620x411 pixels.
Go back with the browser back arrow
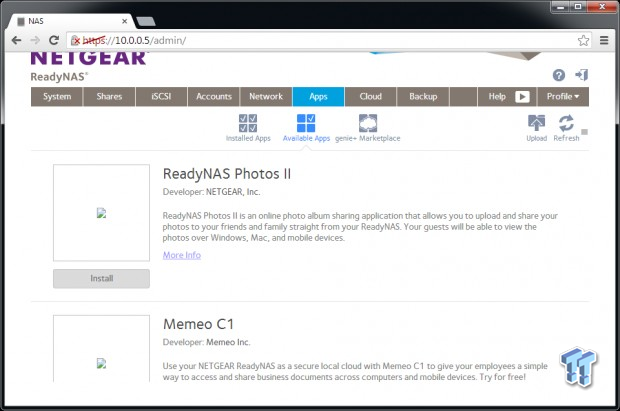[x=16, y=40]
